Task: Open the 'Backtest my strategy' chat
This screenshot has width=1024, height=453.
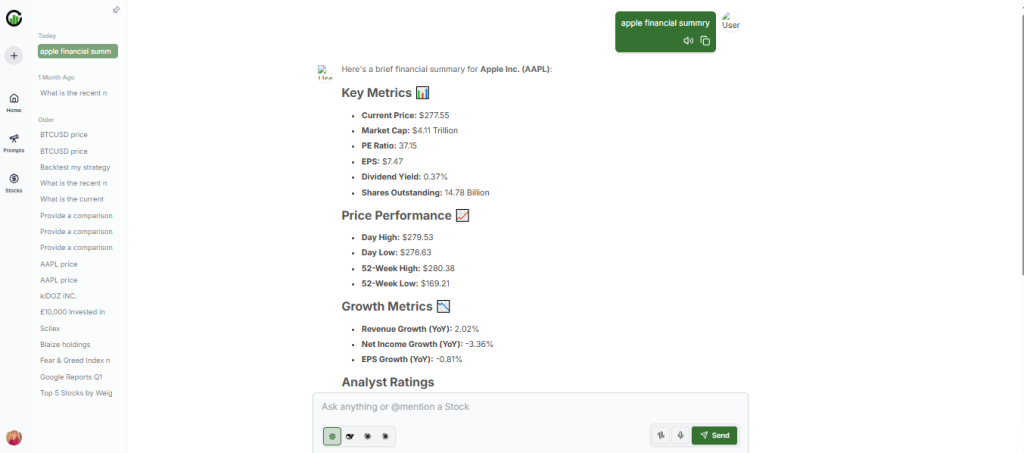Action: click(75, 167)
